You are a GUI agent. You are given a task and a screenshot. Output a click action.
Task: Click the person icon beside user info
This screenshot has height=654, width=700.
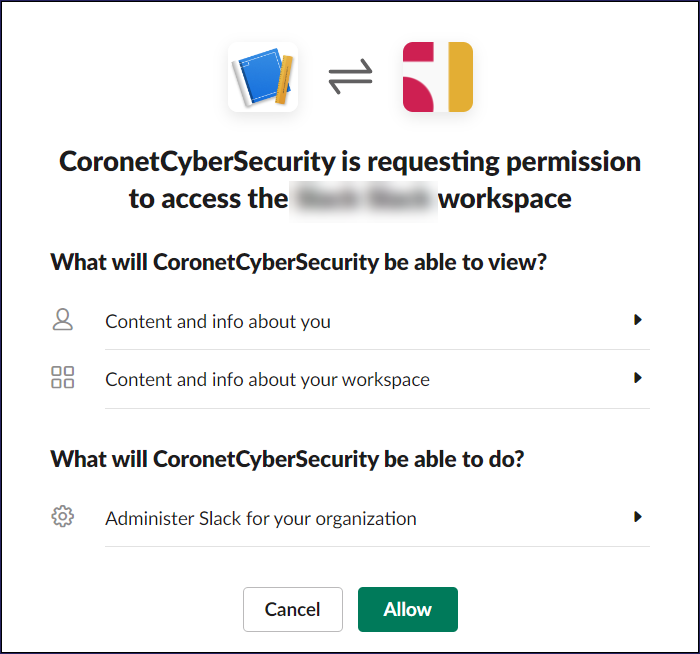(63, 320)
